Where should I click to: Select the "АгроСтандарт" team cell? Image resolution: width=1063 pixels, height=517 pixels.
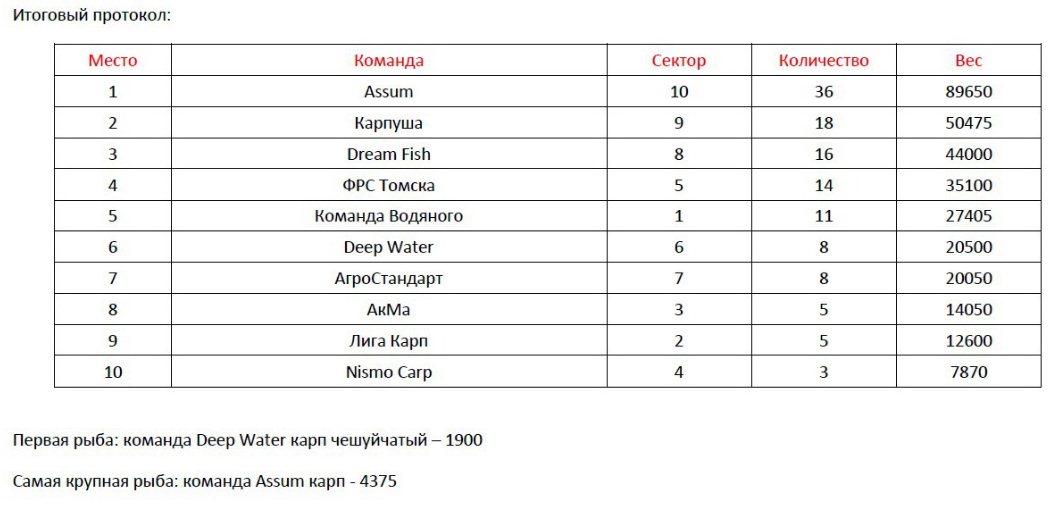[x=388, y=278]
